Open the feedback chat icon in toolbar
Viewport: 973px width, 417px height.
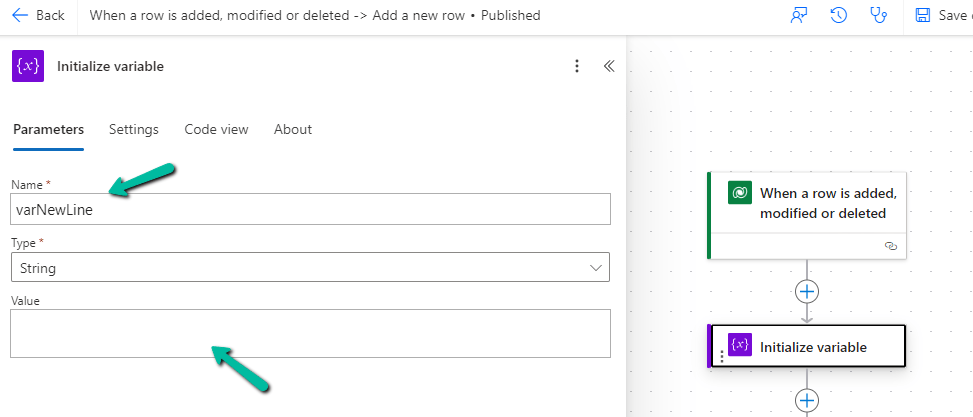click(x=799, y=16)
